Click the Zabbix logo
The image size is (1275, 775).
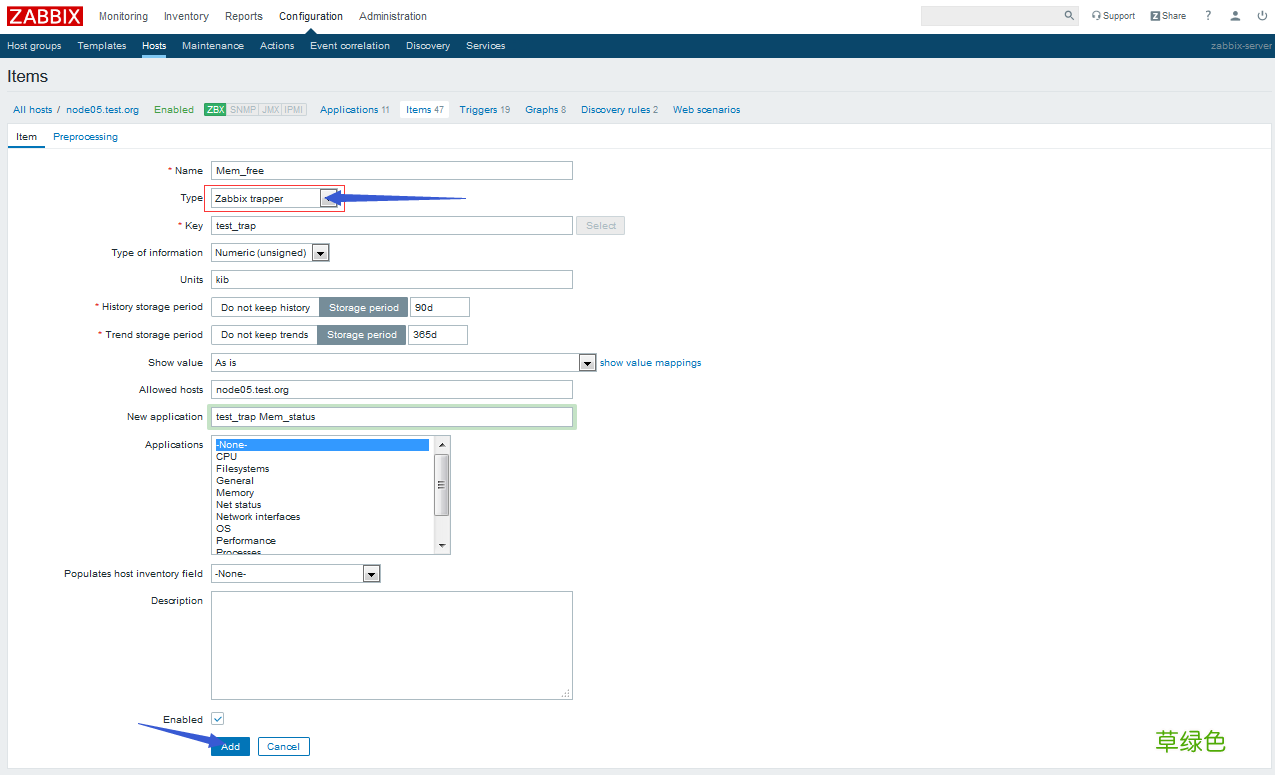(45, 16)
